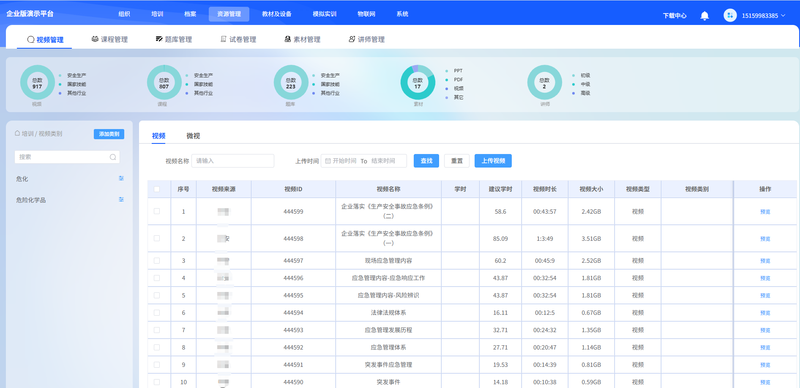Click 预览 for video 444598

765,238
